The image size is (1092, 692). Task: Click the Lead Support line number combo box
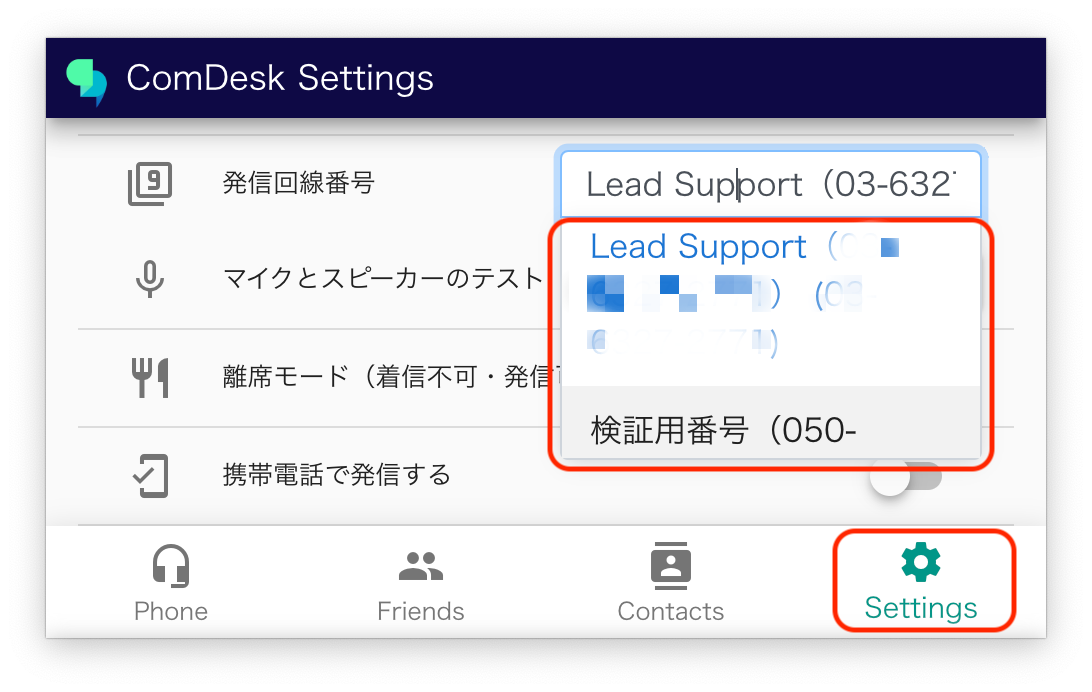tap(772, 184)
